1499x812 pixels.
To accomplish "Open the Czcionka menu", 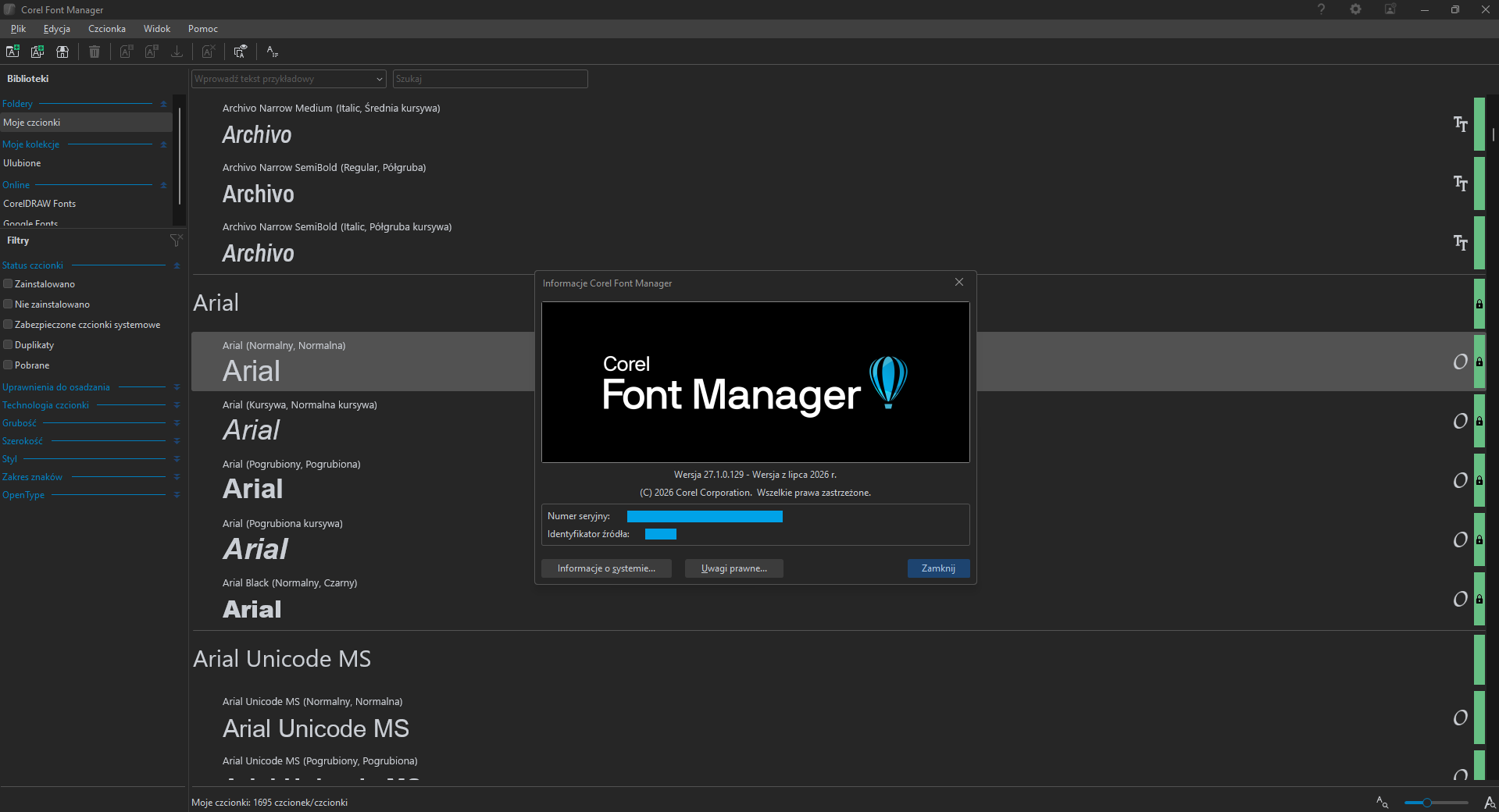I will point(107,29).
